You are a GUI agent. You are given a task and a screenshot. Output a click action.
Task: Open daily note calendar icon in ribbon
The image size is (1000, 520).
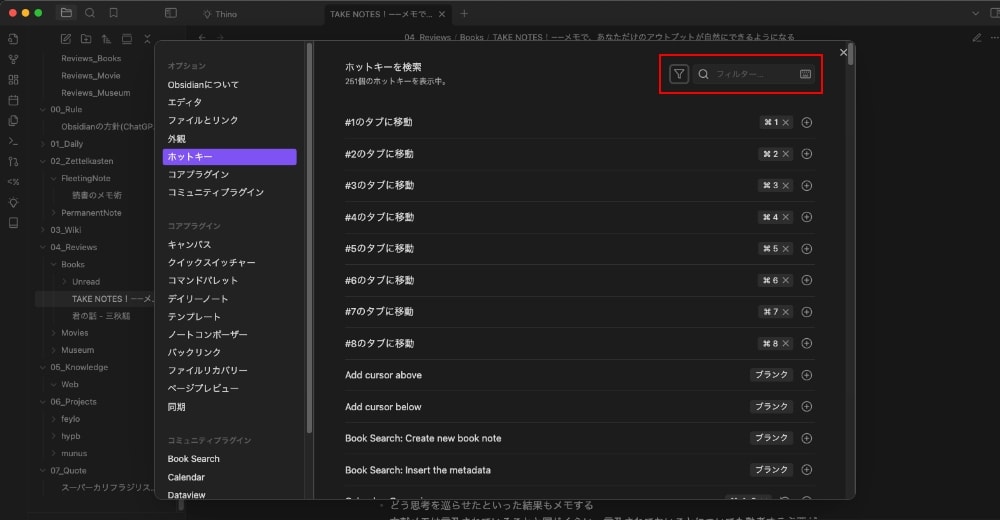pos(13,100)
